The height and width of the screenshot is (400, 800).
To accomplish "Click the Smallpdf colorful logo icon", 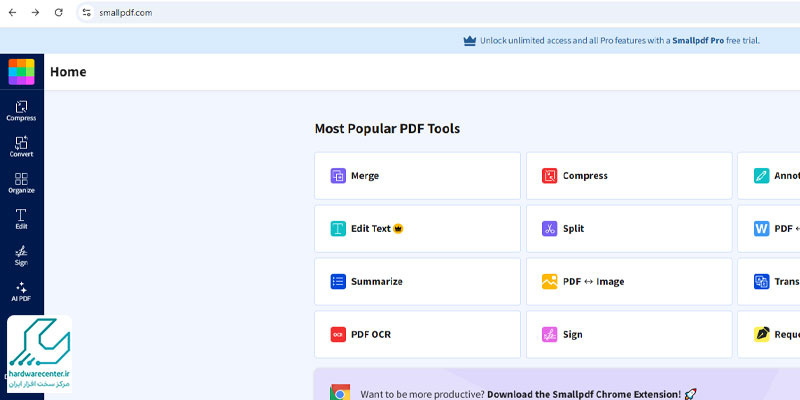I will pos(21,72).
